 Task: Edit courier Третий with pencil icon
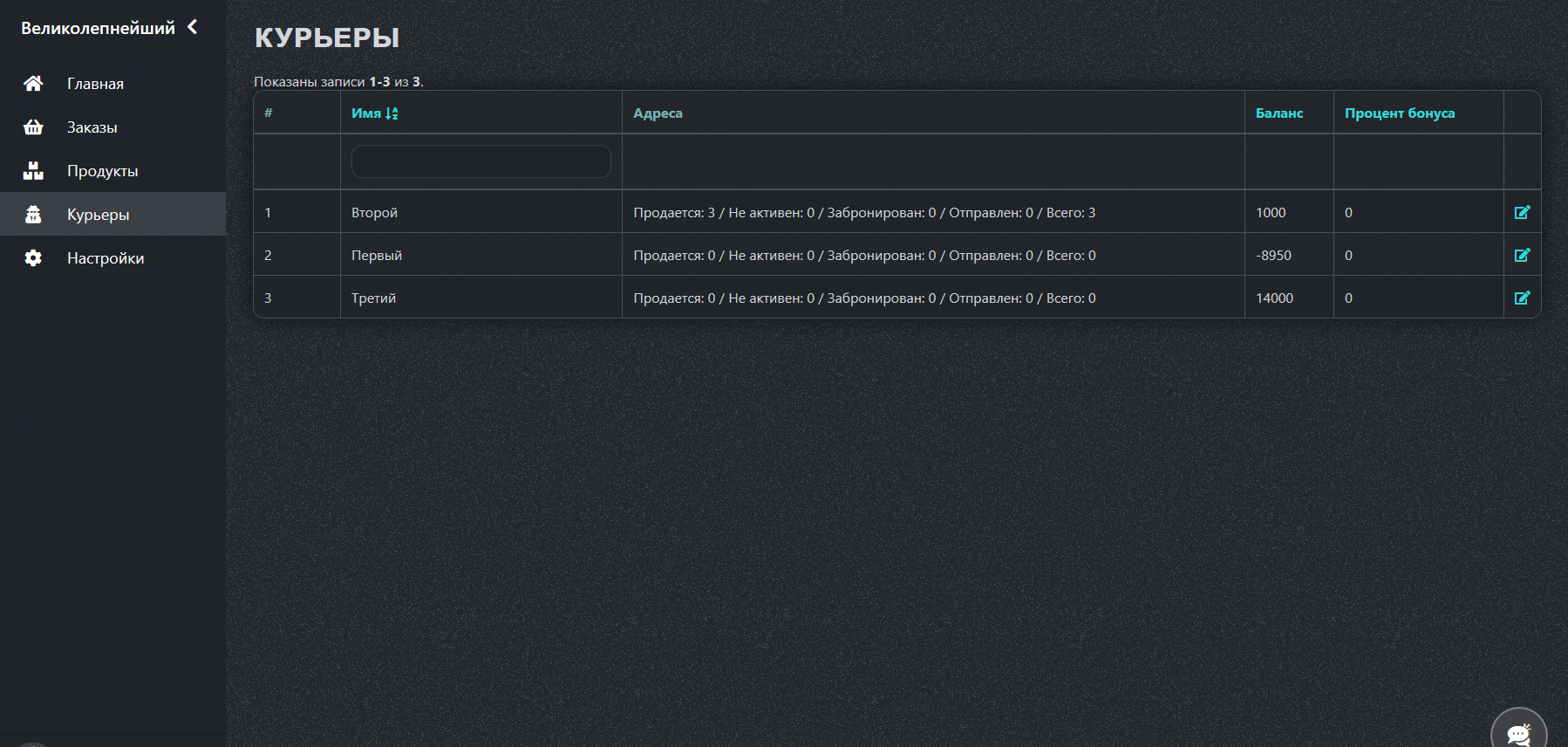tap(1522, 298)
